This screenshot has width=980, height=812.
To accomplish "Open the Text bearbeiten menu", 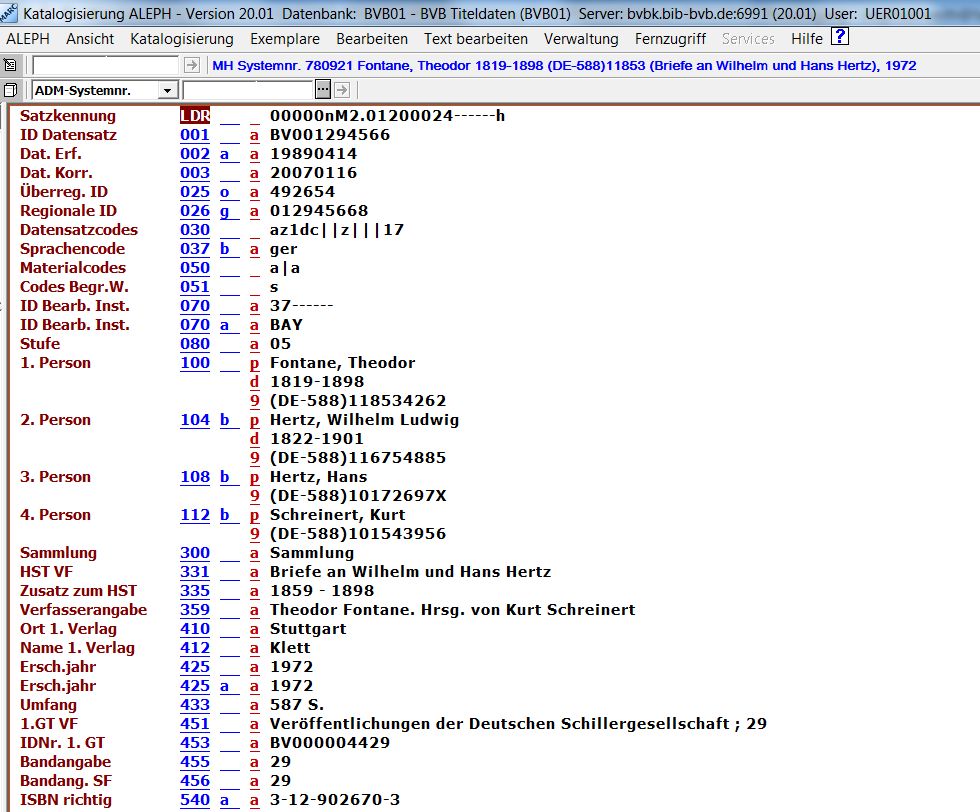I will coord(475,39).
